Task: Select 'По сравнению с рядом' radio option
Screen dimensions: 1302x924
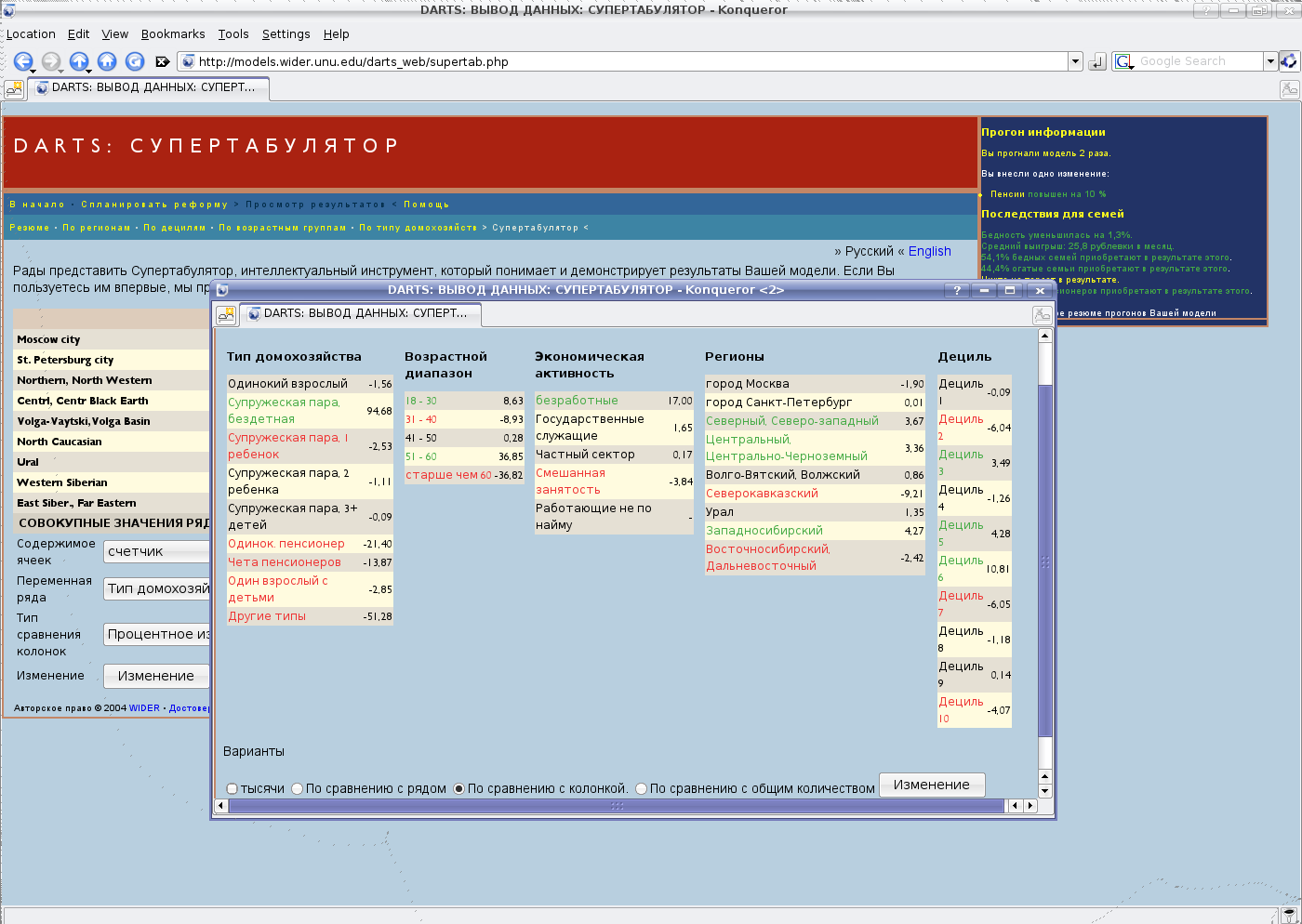Action: (298, 788)
